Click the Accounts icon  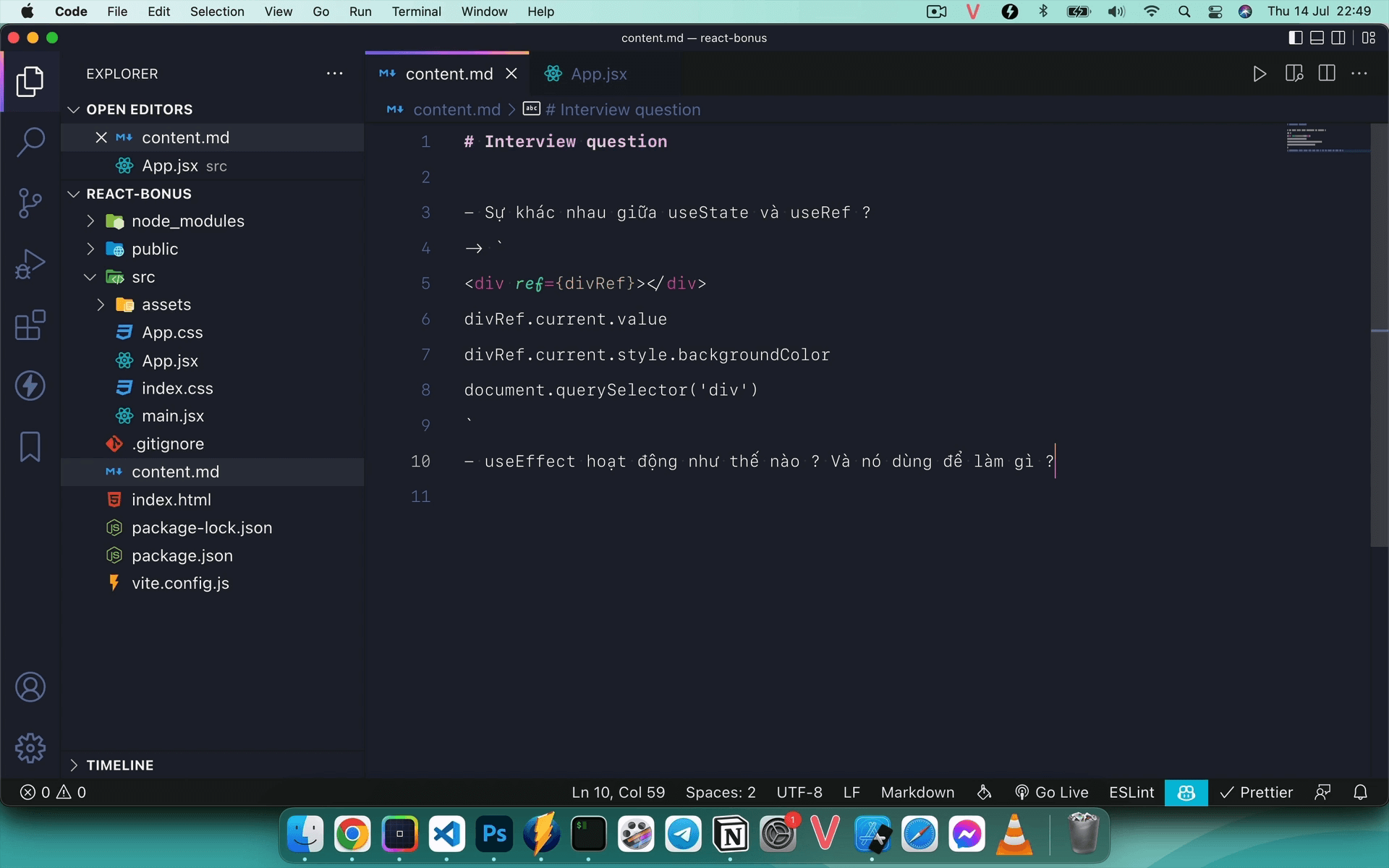point(30,687)
